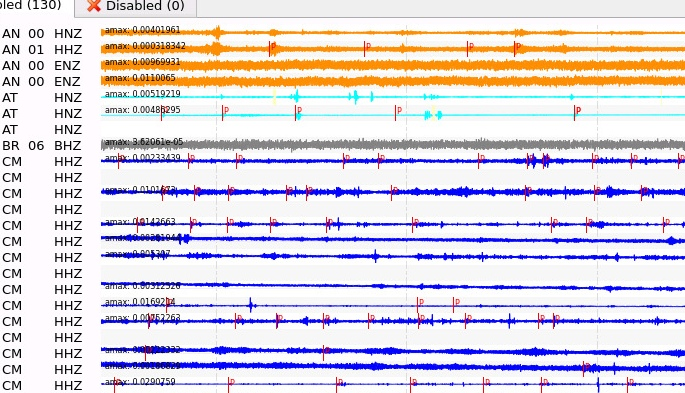Click the amax: 0.0110065 value text

point(140,78)
